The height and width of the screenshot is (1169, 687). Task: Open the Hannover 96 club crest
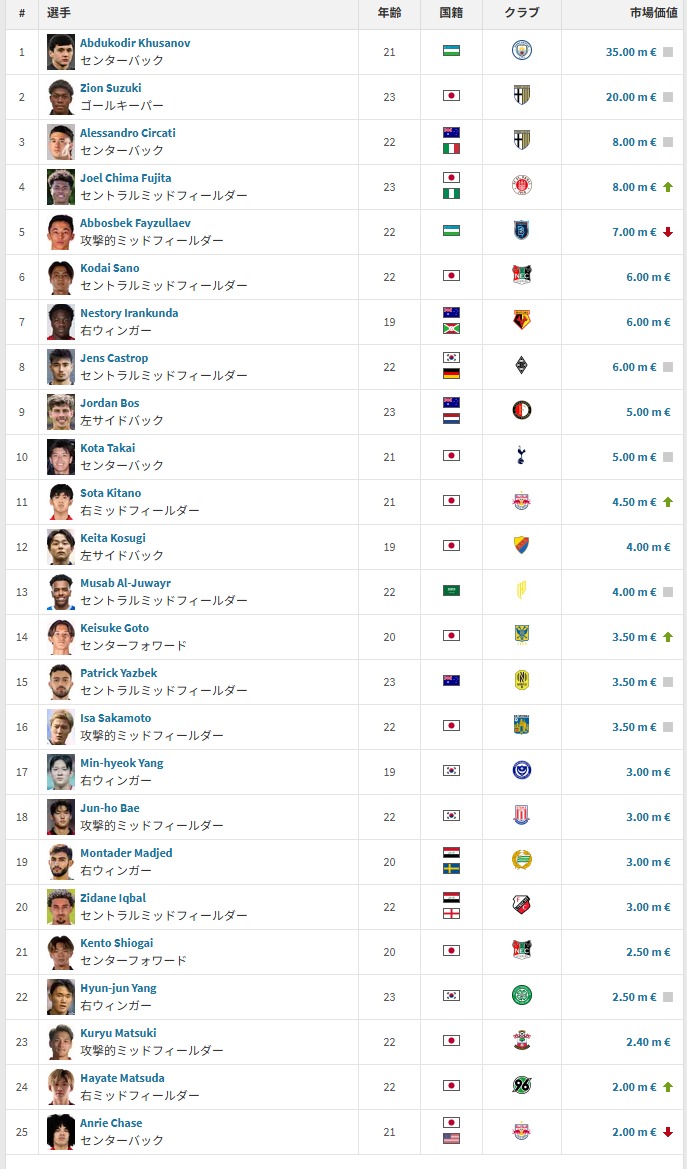tap(521, 1086)
